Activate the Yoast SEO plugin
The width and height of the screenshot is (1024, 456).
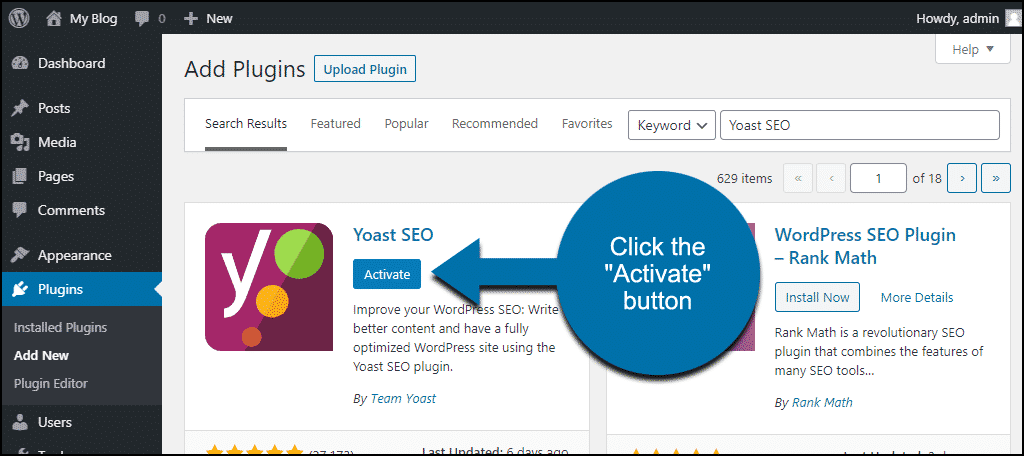[x=387, y=274]
